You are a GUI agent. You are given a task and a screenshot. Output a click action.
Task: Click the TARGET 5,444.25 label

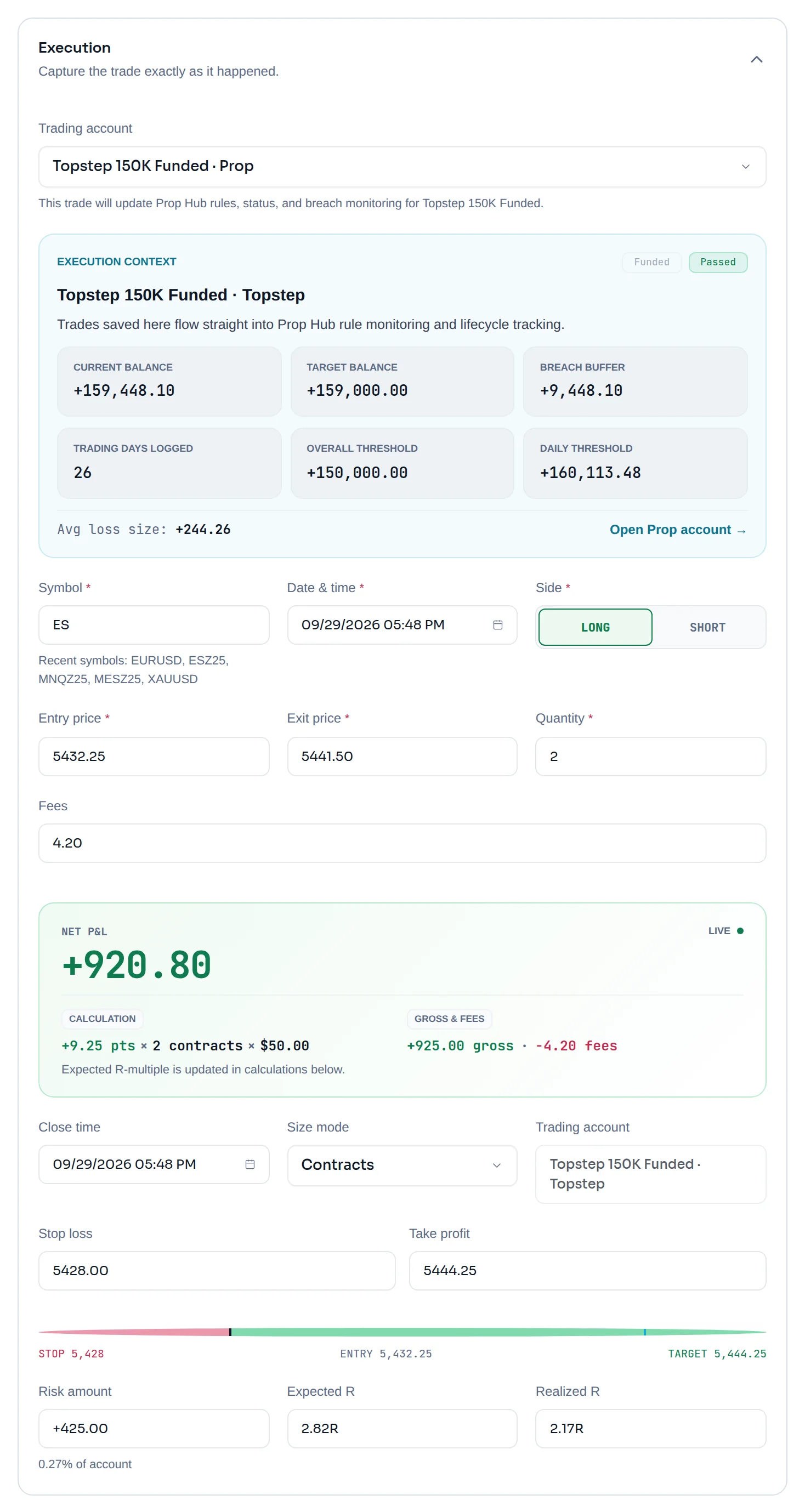point(717,1354)
